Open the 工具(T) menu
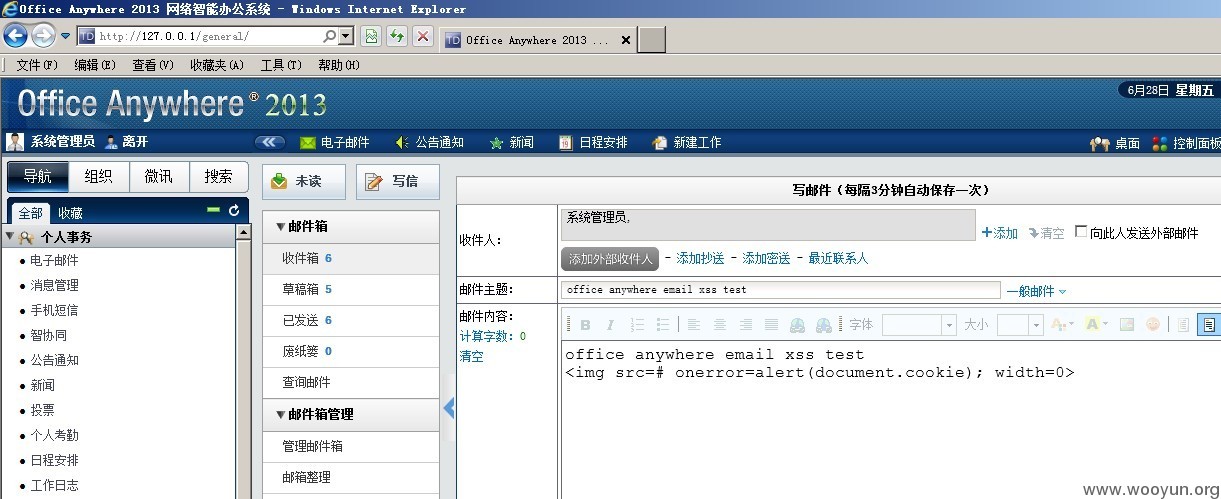Image resolution: width=1221 pixels, height=499 pixels. [x=281, y=65]
